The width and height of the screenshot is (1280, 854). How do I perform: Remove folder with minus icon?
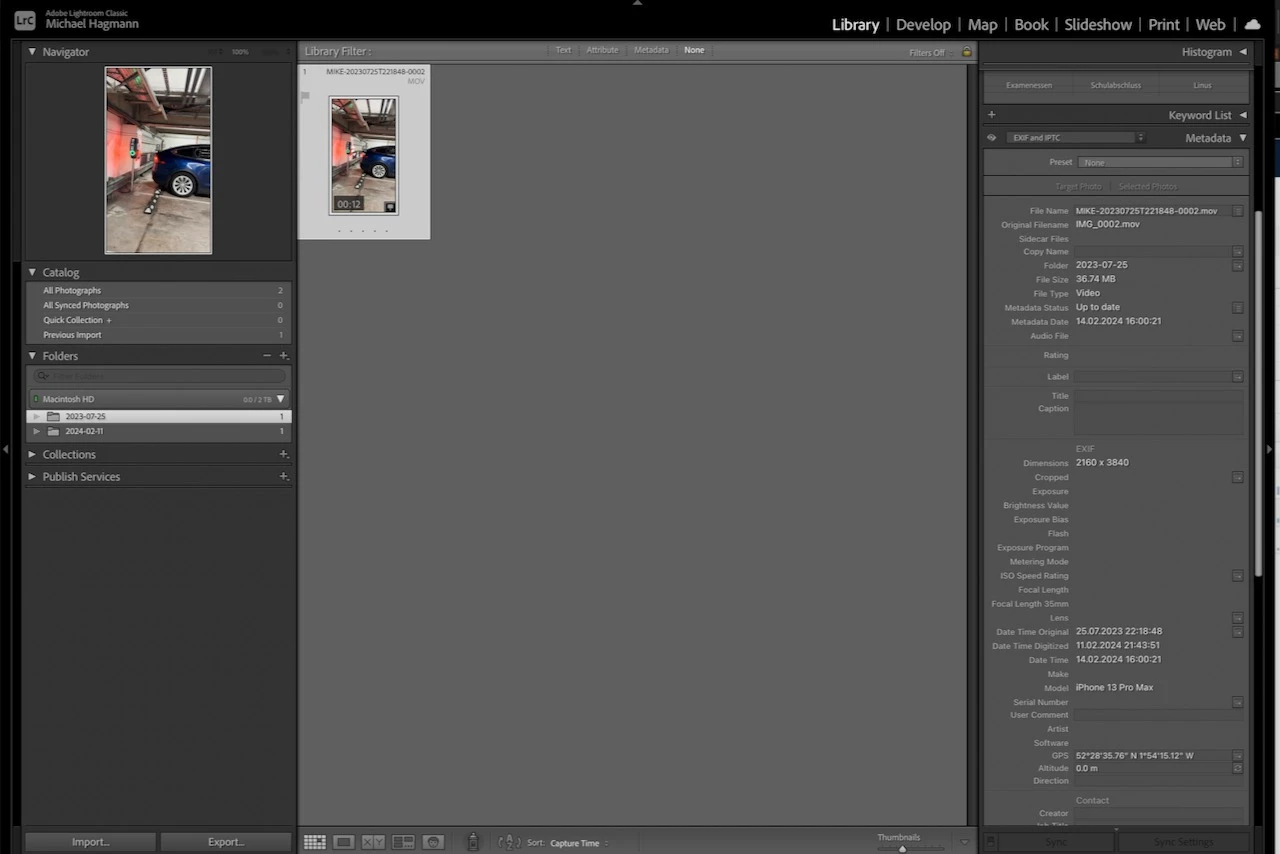tap(267, 356)
